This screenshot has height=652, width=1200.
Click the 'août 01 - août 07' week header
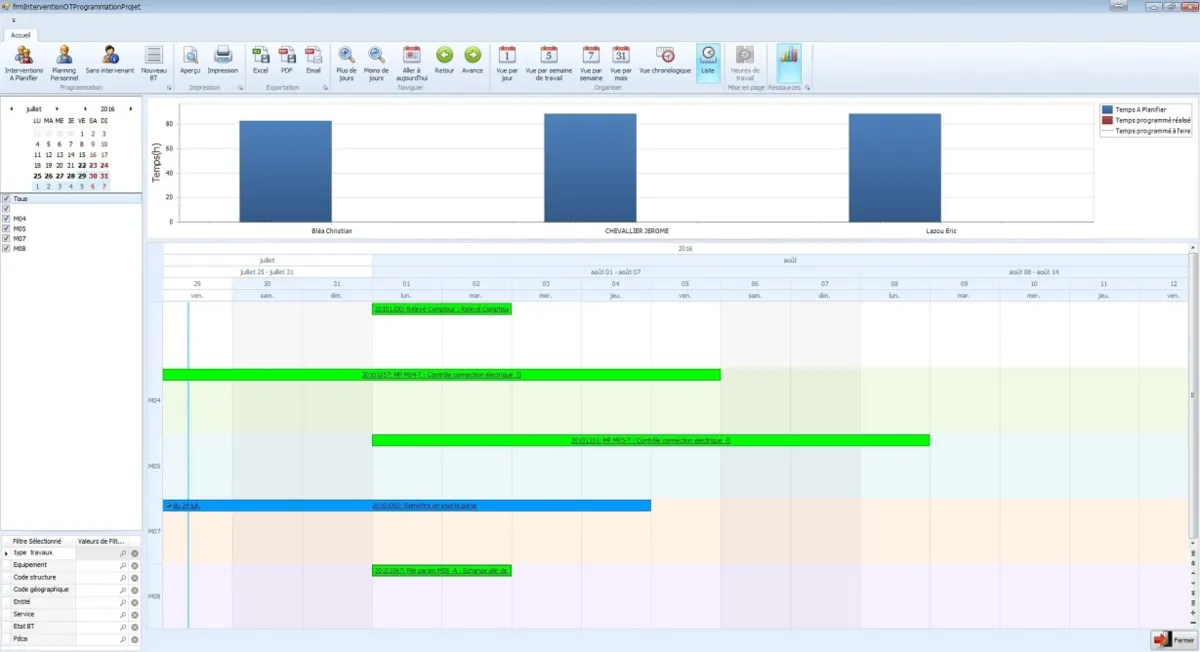coord(616,271)
